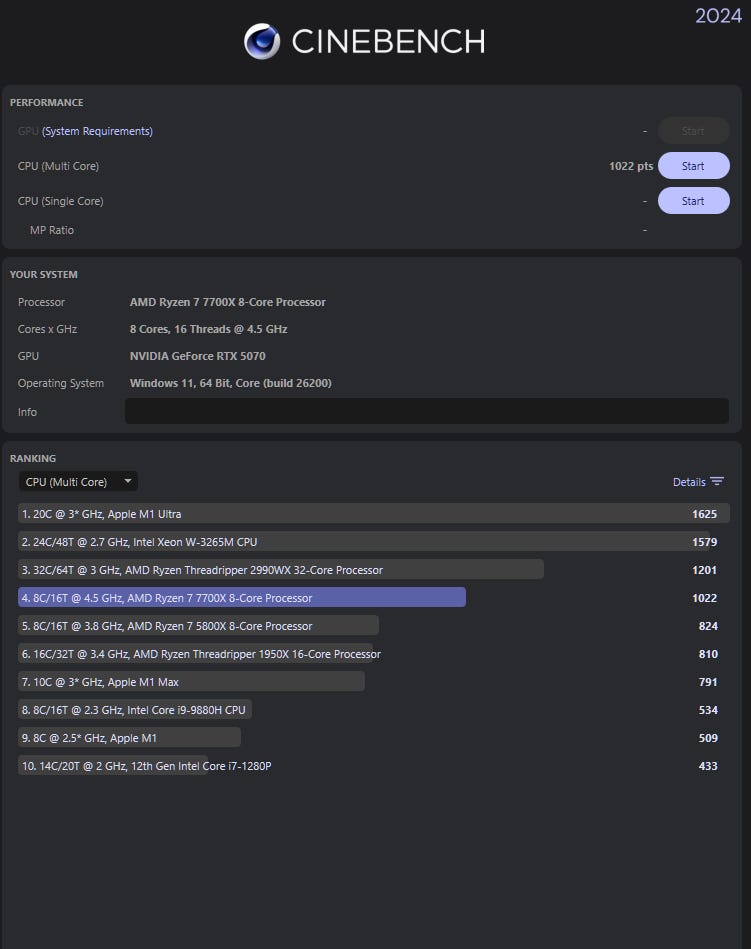Click the CINEBENCH title text
The height and width of the screenshot is (949, 751).
(388, 41)
